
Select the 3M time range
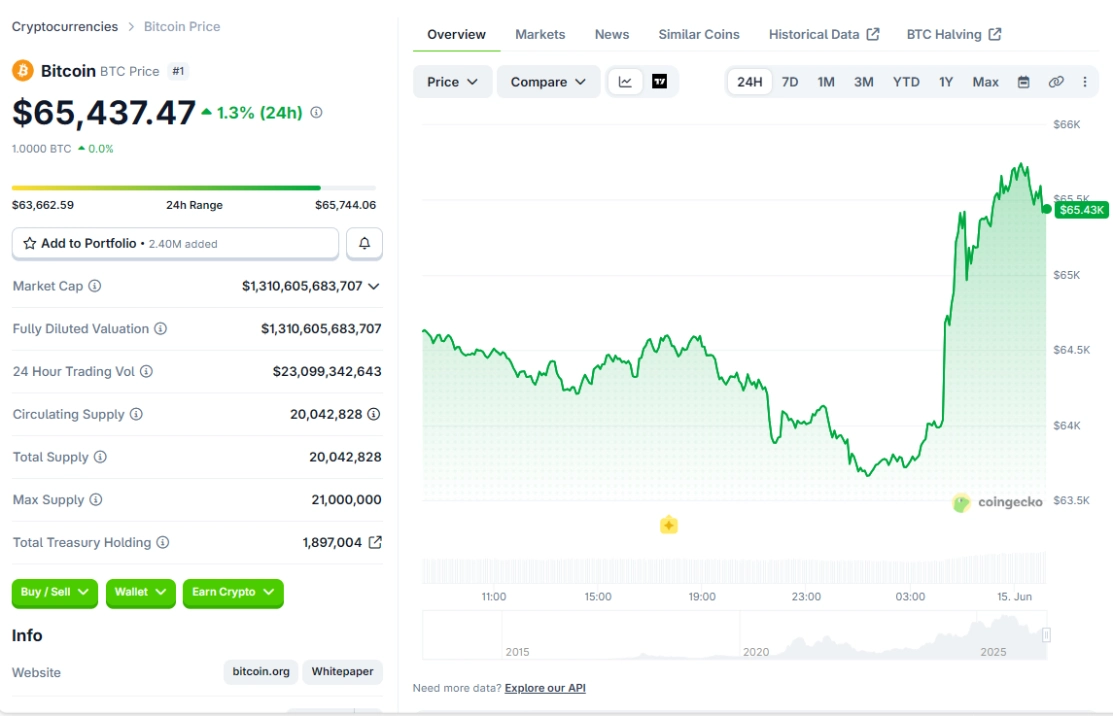click(863, 82)
